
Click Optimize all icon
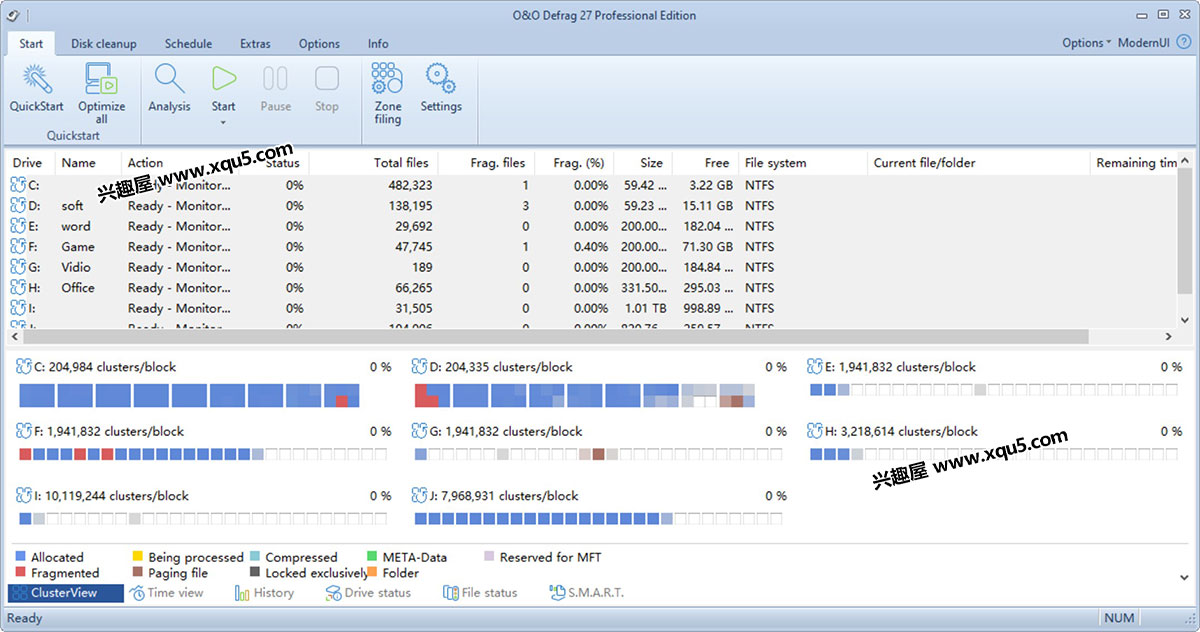pos(101,79)
